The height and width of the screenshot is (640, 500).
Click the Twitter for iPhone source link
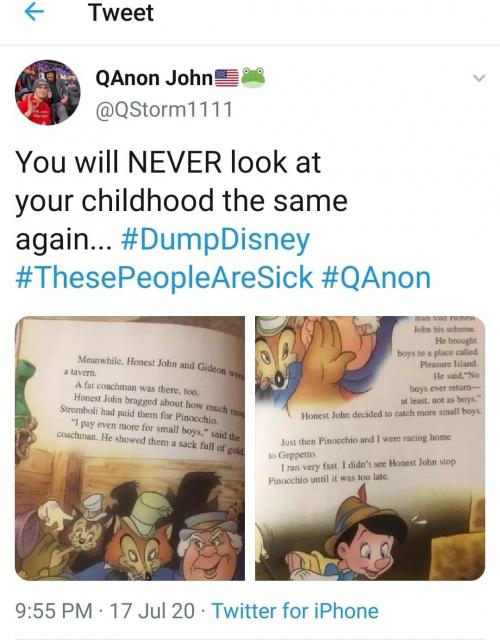click(x=295, y=611)
